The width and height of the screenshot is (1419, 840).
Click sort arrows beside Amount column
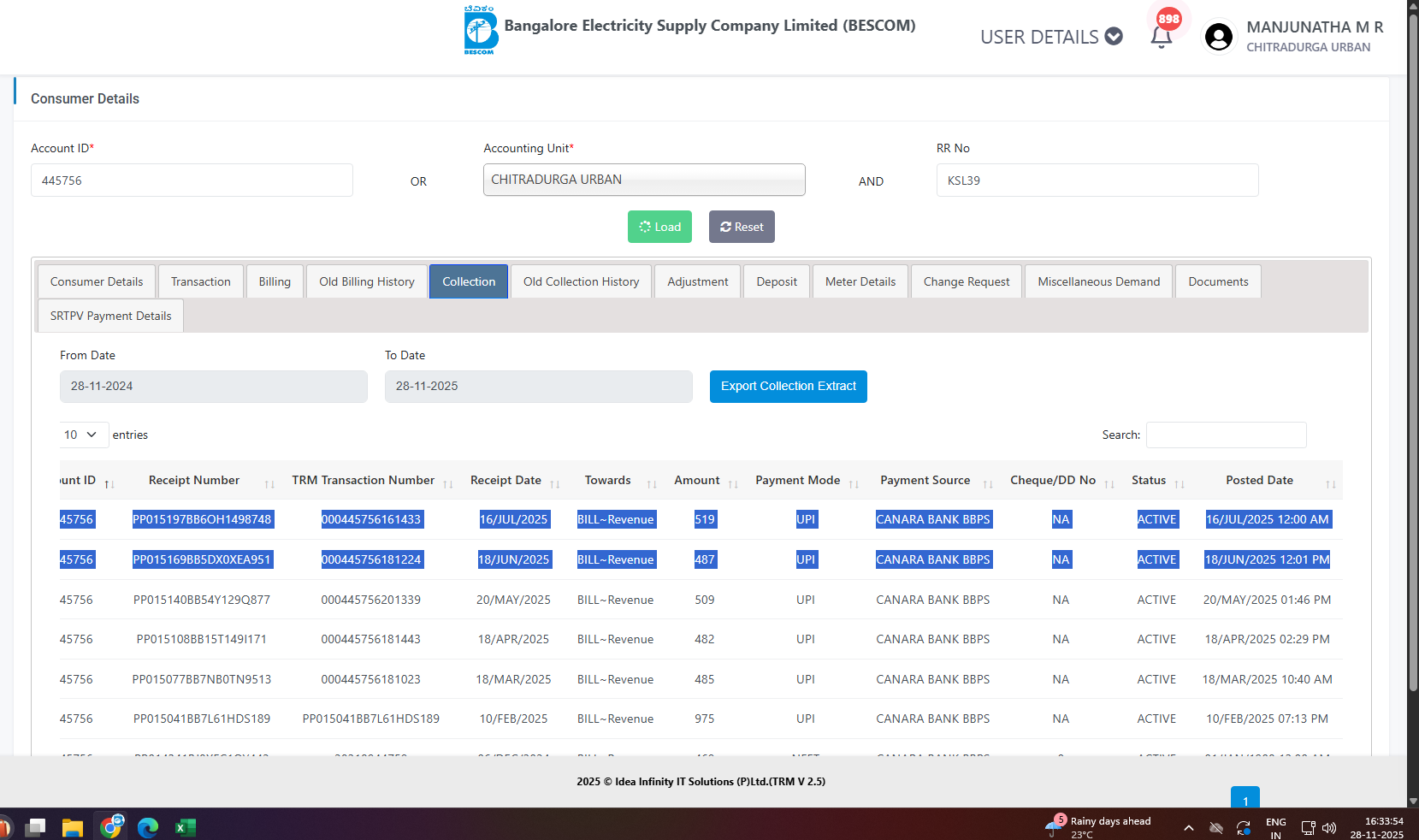coord(733,484)
